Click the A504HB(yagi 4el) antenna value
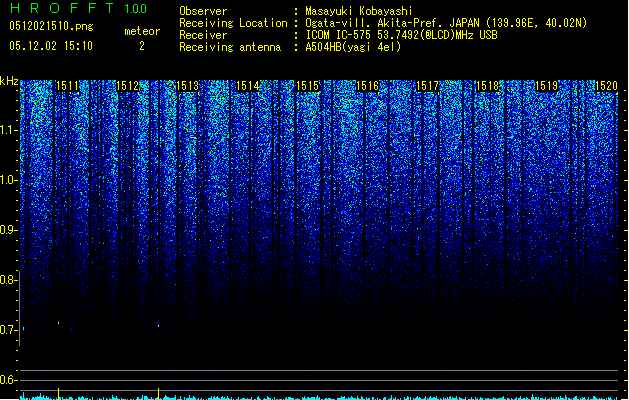This screenshot has height=400, width=629. (353, 47)
